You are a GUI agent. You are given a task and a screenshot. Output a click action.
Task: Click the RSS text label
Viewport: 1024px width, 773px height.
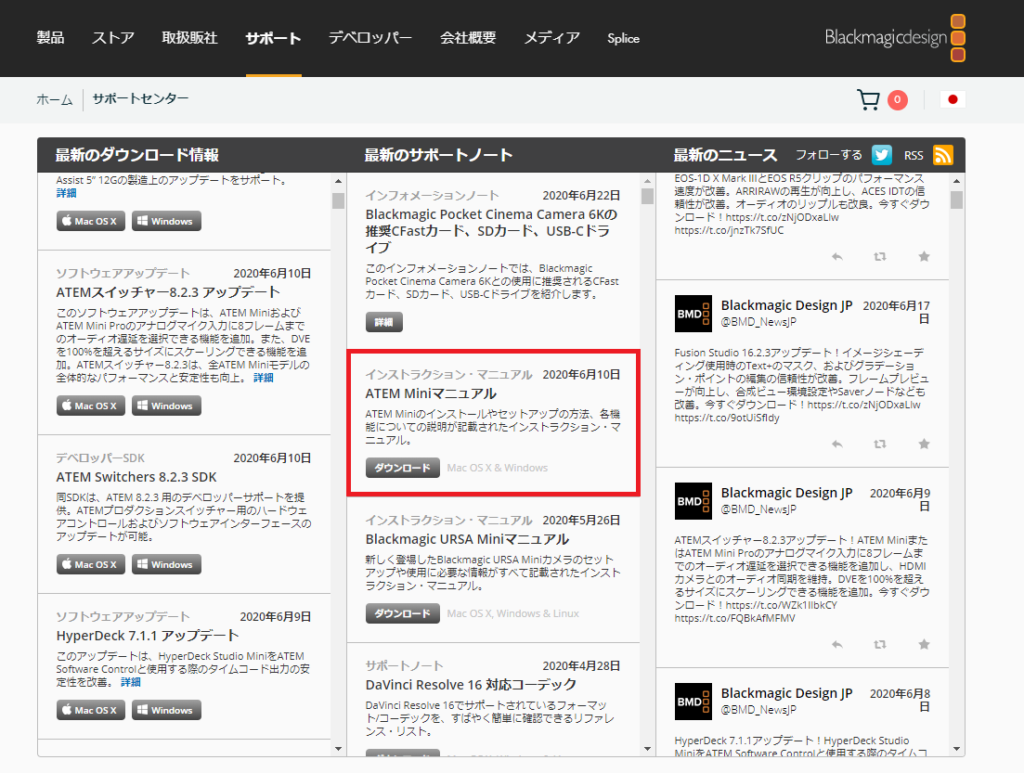coord(914,155)
